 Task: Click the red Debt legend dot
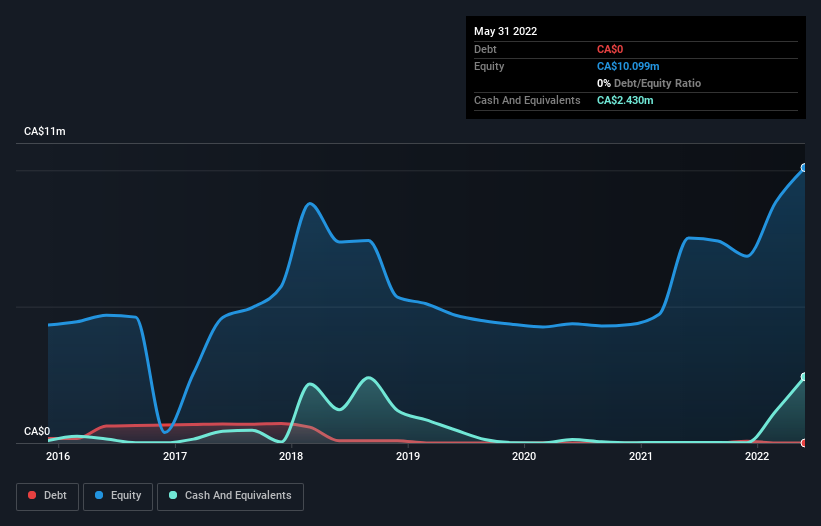tap(32, 495)
